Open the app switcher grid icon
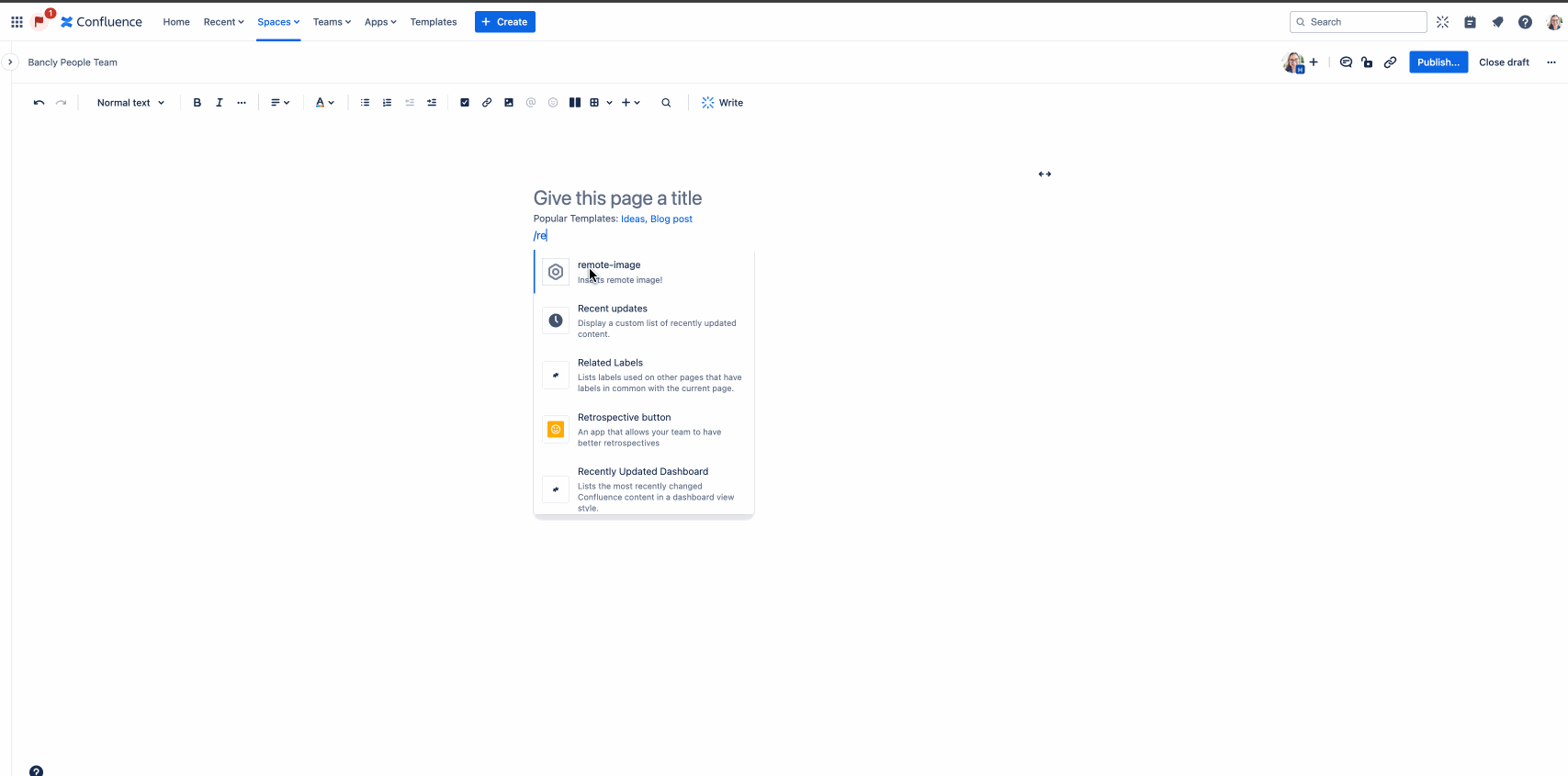 tap(17, 22)
